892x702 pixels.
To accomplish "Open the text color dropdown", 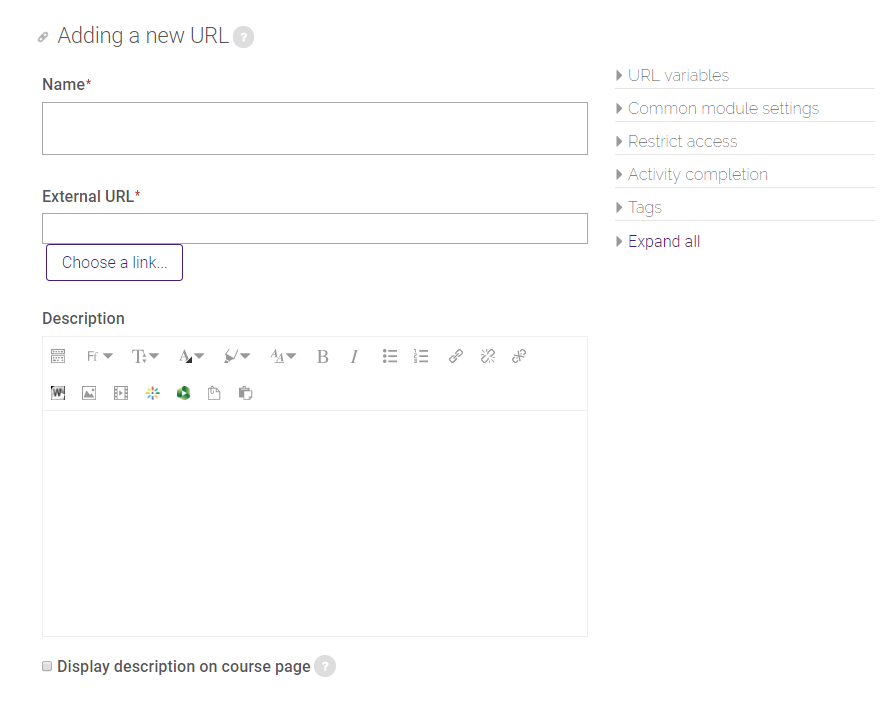I will (x=191, y=356).
